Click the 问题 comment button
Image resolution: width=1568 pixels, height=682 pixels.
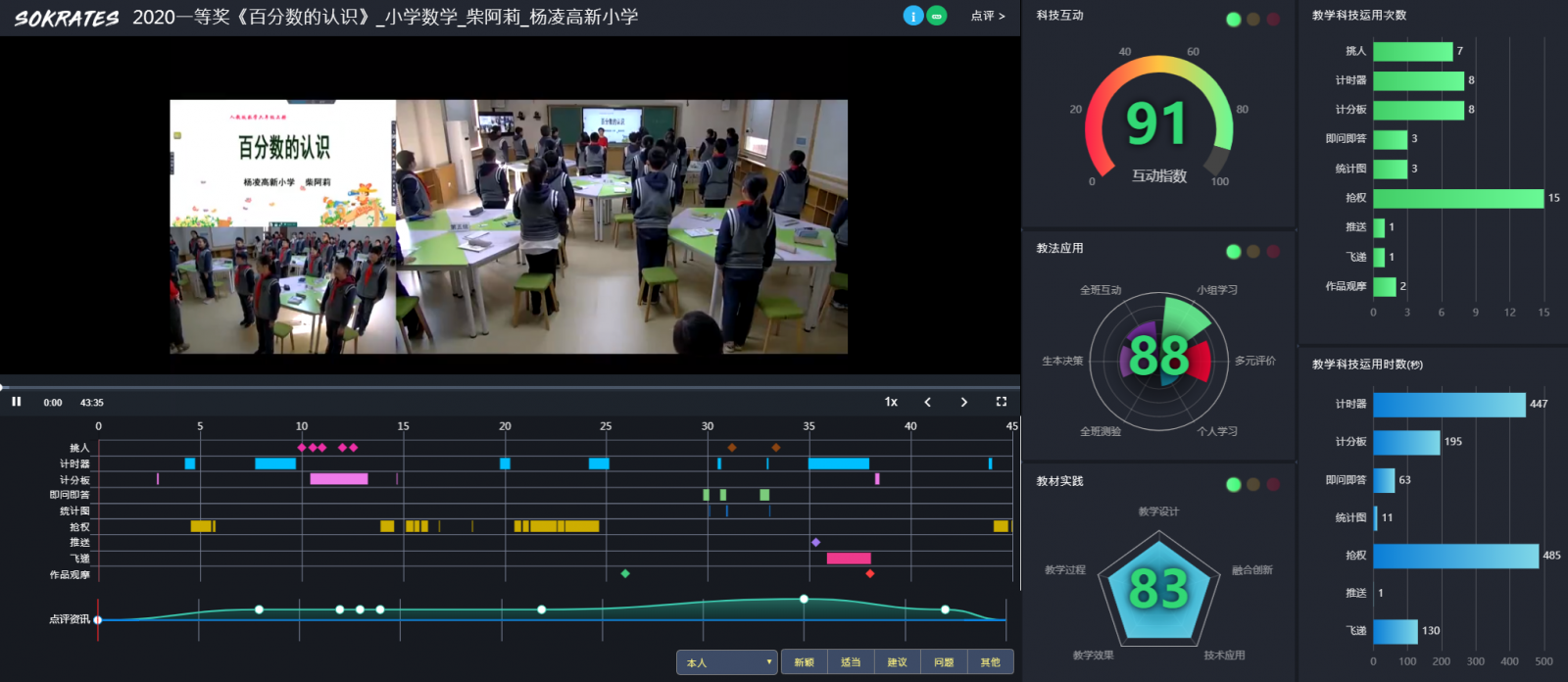[944, 662]
